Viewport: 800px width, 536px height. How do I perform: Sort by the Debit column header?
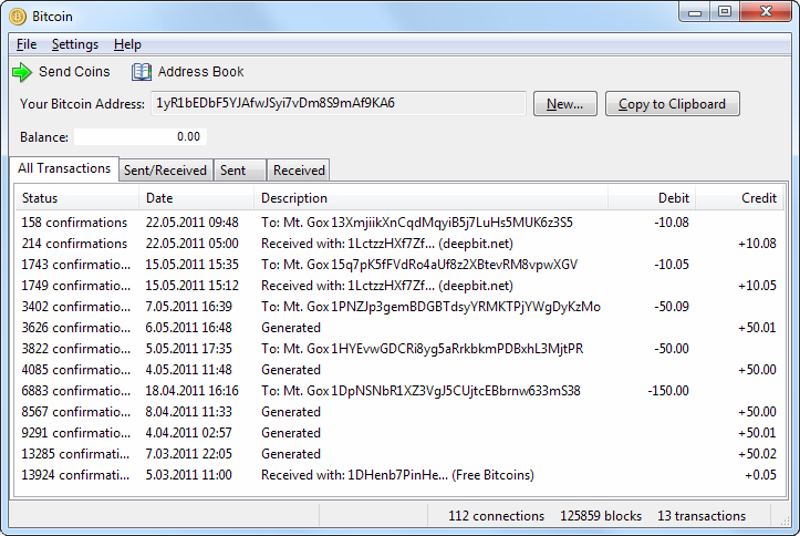[652, 198]
